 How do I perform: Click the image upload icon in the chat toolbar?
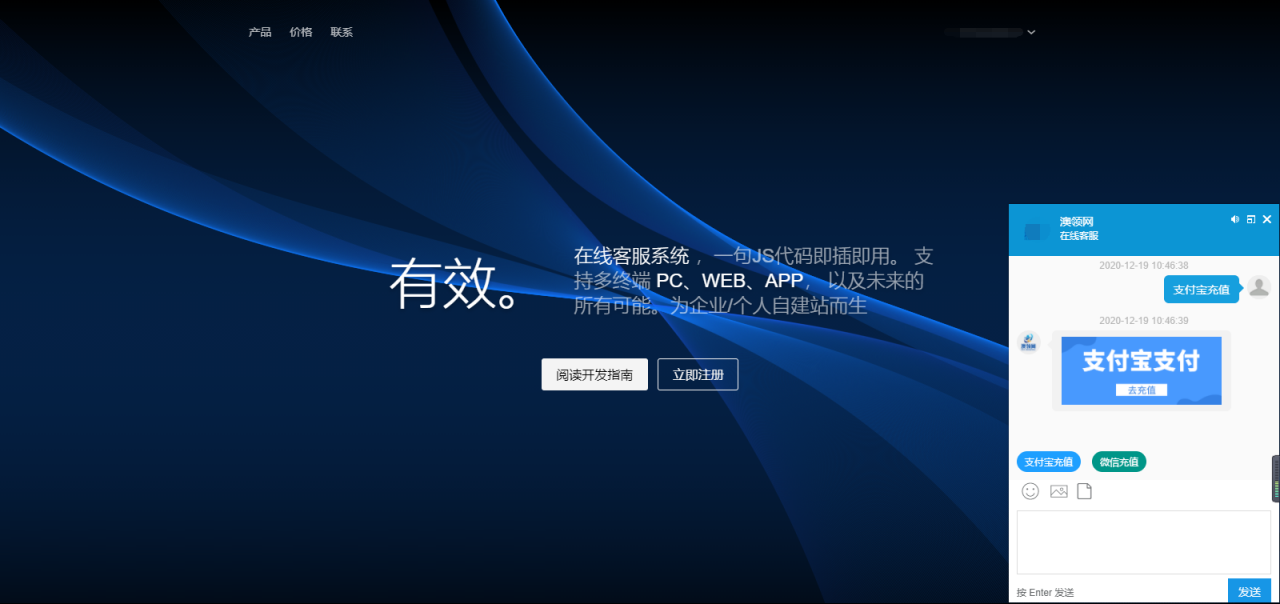pyautogui.click(x=1058, y=491)
